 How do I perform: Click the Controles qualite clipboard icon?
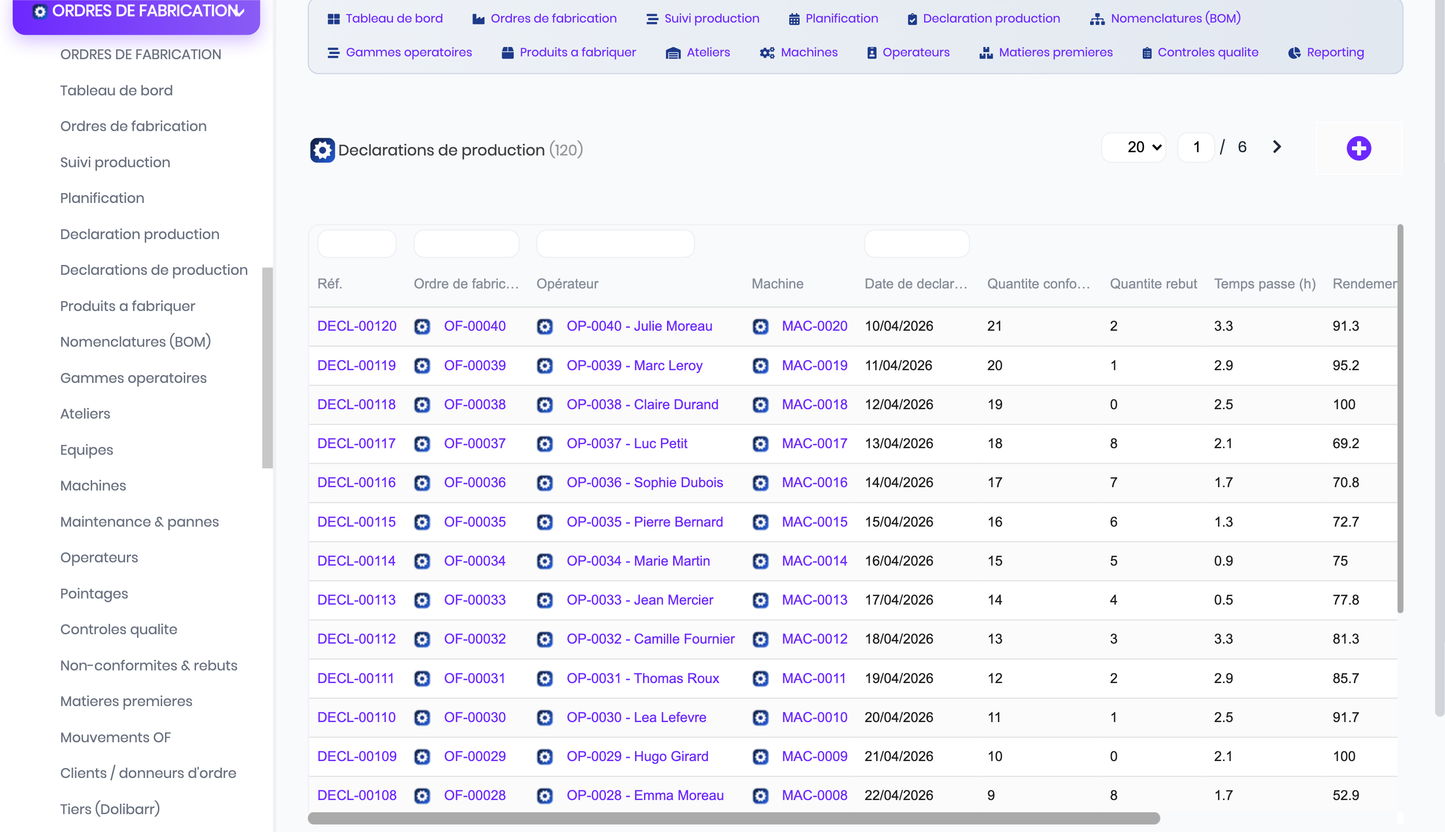(1147, 53)
